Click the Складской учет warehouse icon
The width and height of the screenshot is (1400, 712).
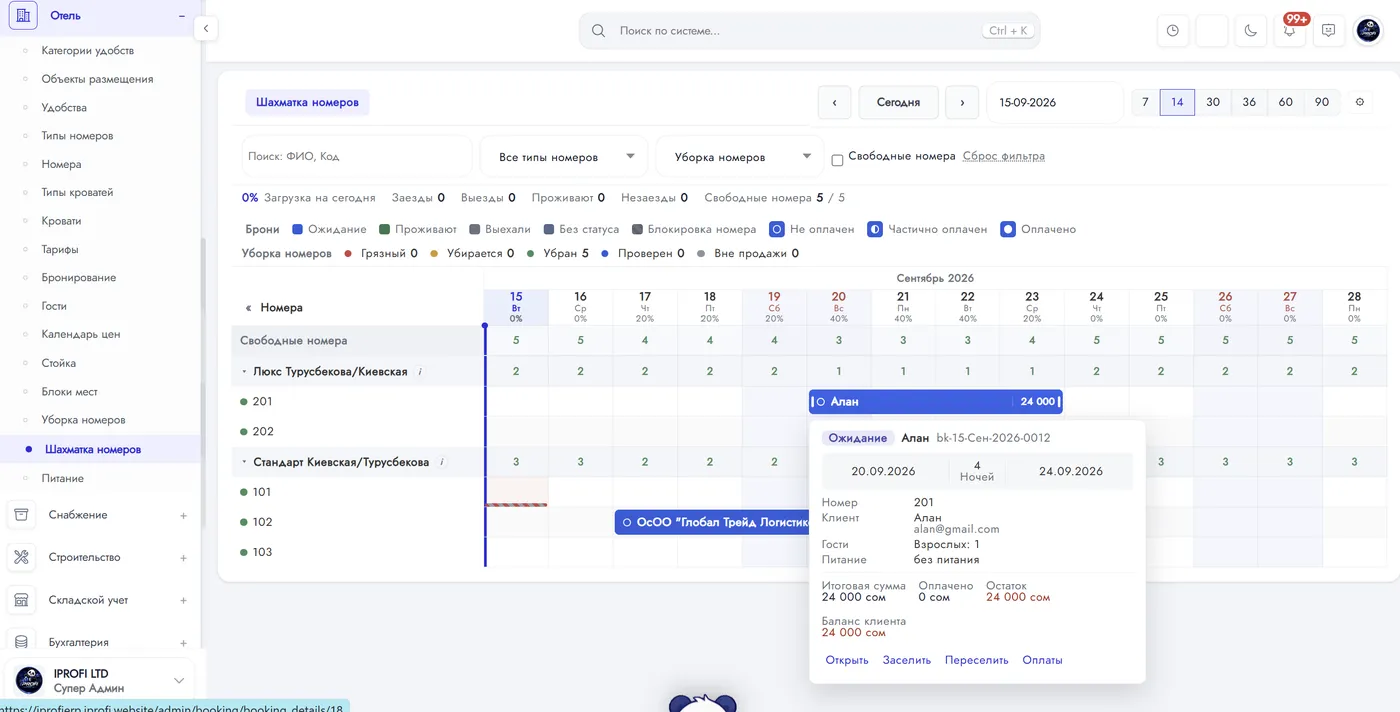tap(21, 600)
